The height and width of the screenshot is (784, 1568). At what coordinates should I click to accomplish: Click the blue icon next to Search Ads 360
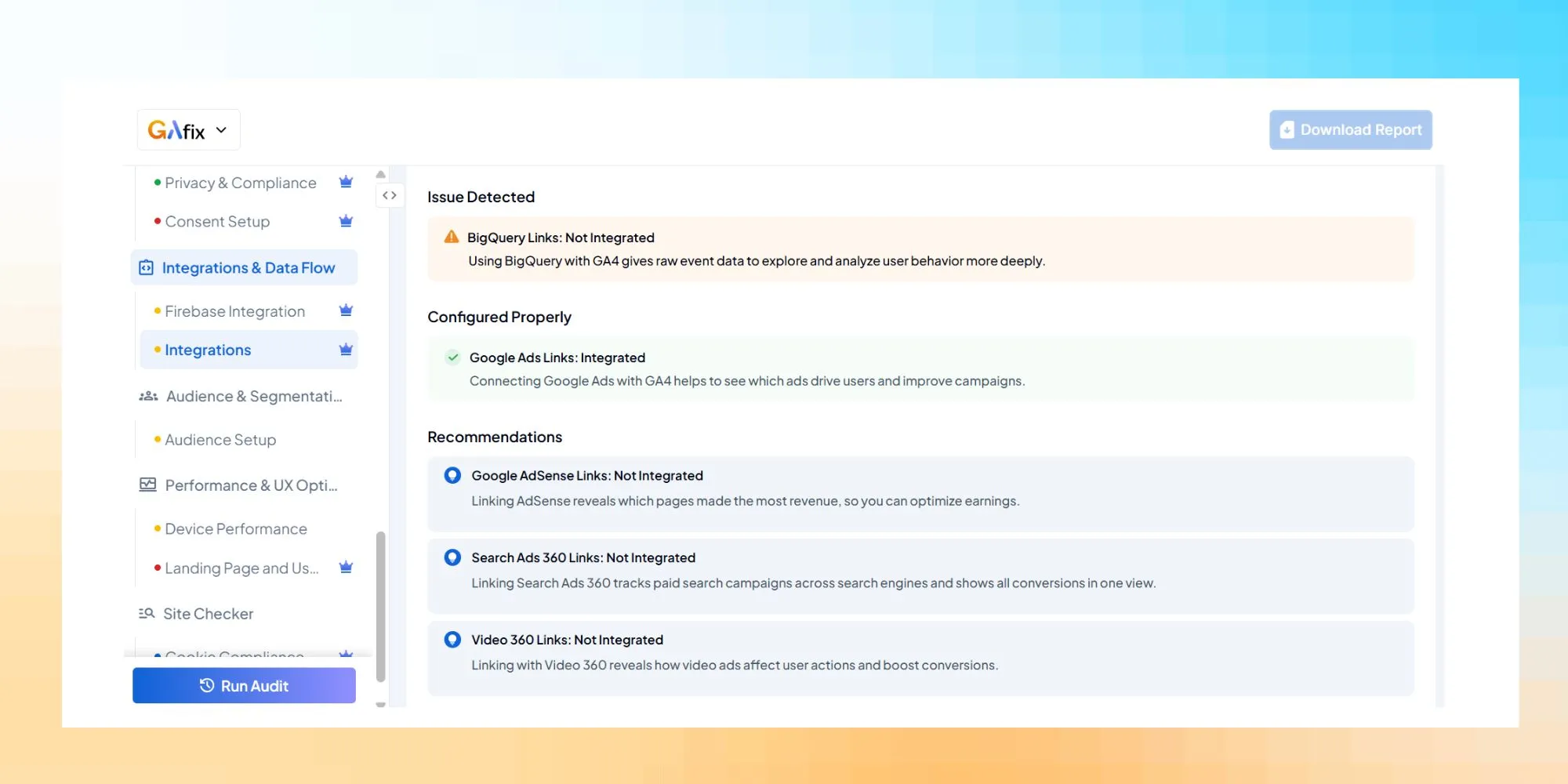pos(452,557)
